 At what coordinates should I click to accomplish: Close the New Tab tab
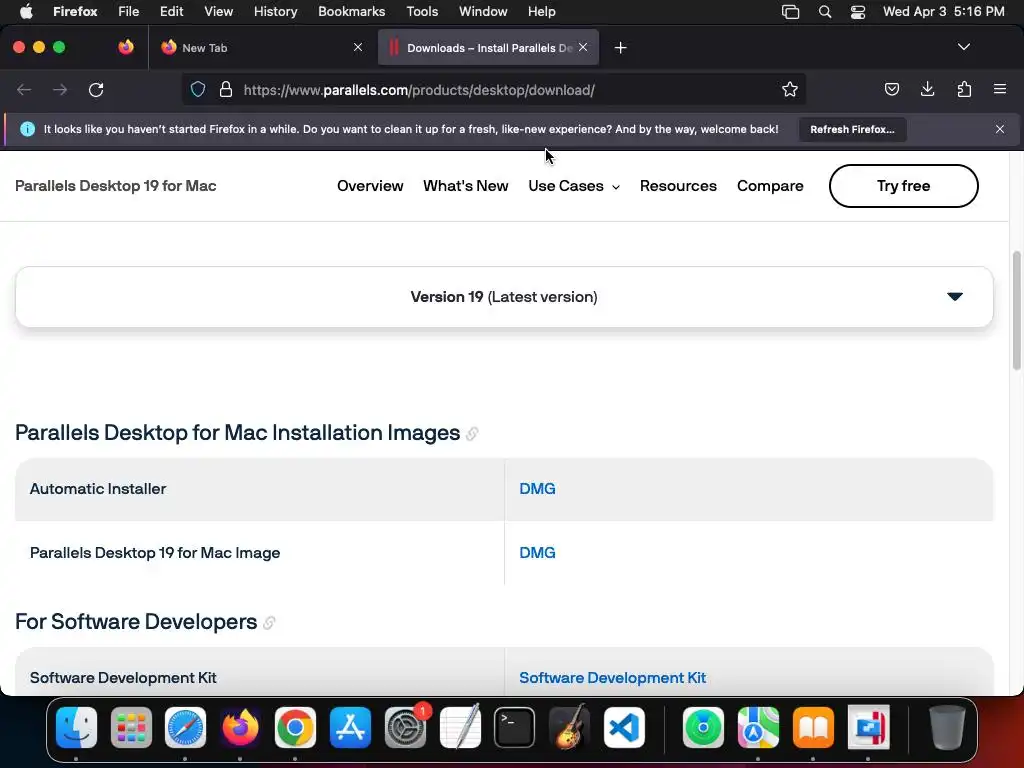[x=358, y=47]
